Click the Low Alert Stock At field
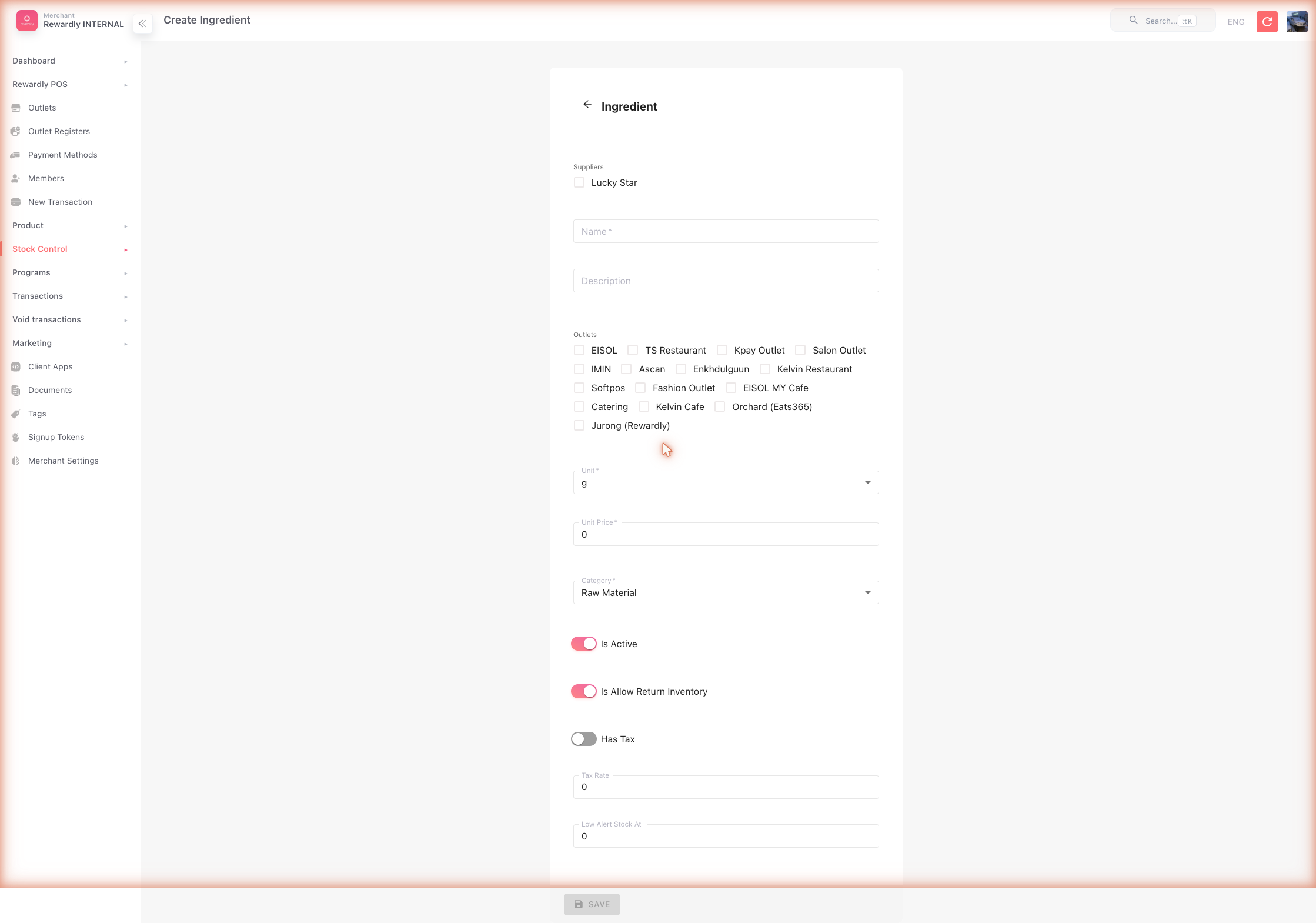This screenshot has width=1316, height=923. coord(726,836)
